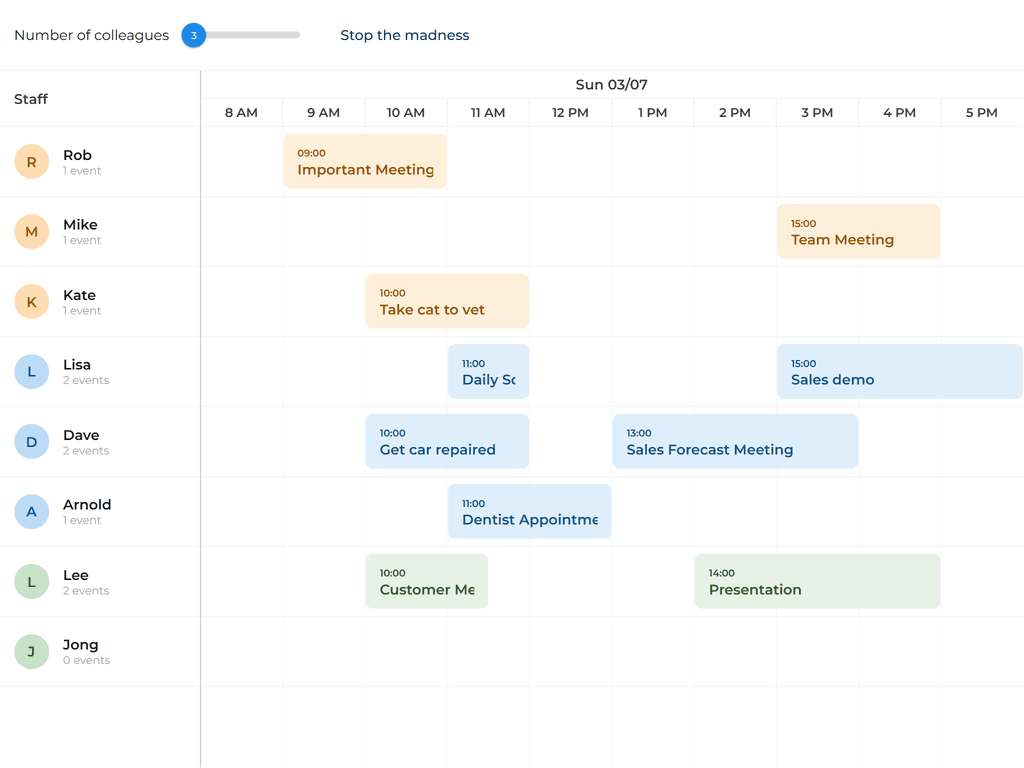Click Dave's blue avatar icon
The width and height of the screenshot is (1024, 768).
[x=31, y=441]
